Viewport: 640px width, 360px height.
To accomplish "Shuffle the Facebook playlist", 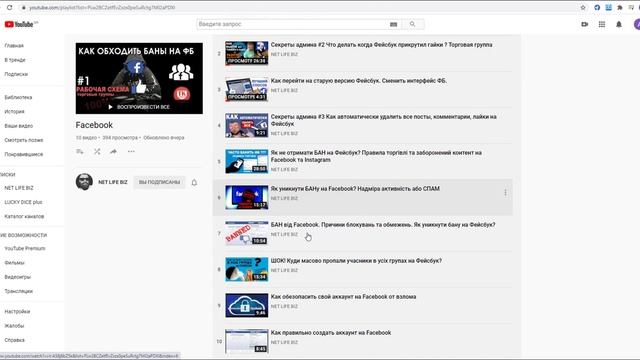I will (x=97, y=151).
